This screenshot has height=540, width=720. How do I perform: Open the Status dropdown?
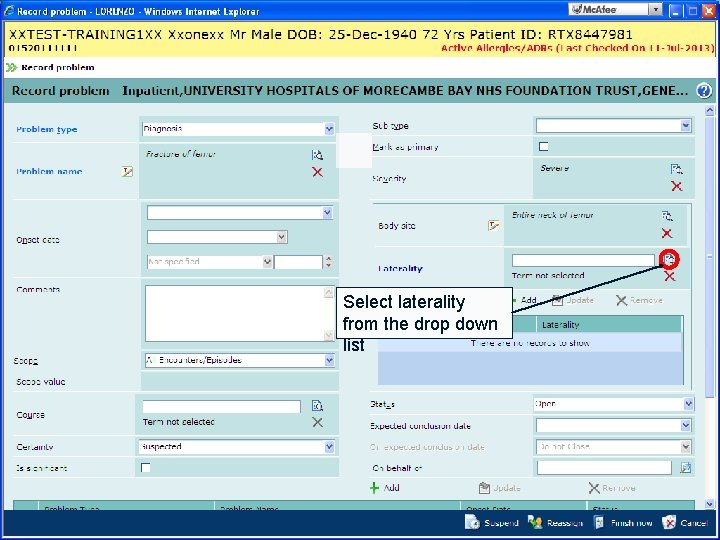tap(688, 404)
